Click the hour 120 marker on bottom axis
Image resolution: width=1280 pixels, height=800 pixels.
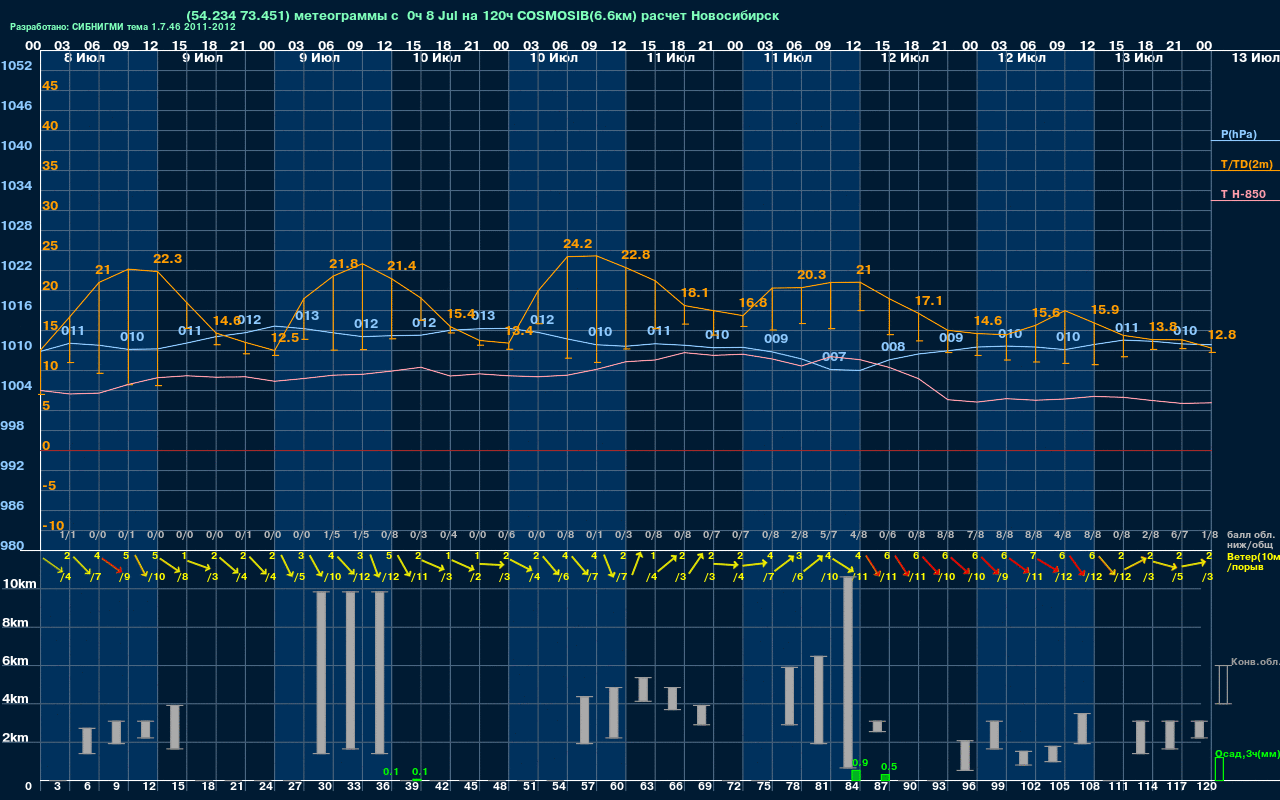point(1207,787)
